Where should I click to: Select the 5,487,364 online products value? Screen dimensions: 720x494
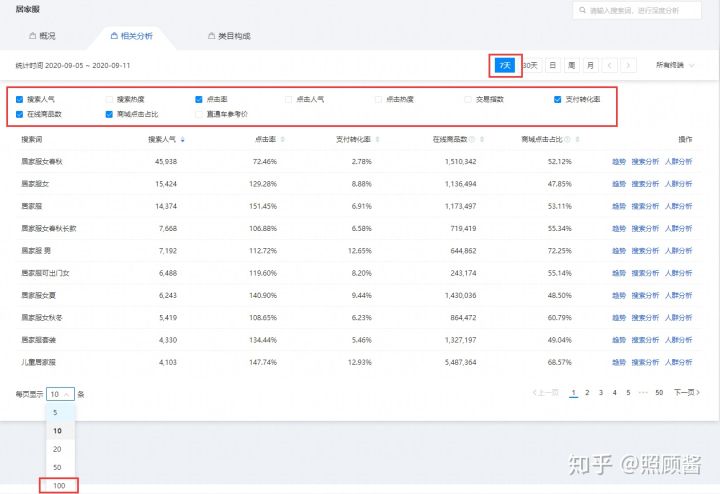(461, 362)
